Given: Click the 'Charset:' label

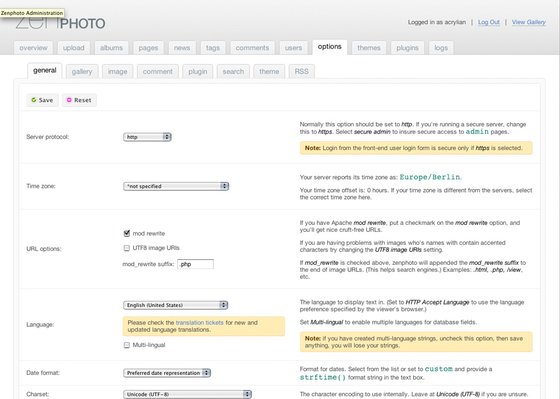Looking at the screenshot, I should pyautogui.click(x=38, y=394).
